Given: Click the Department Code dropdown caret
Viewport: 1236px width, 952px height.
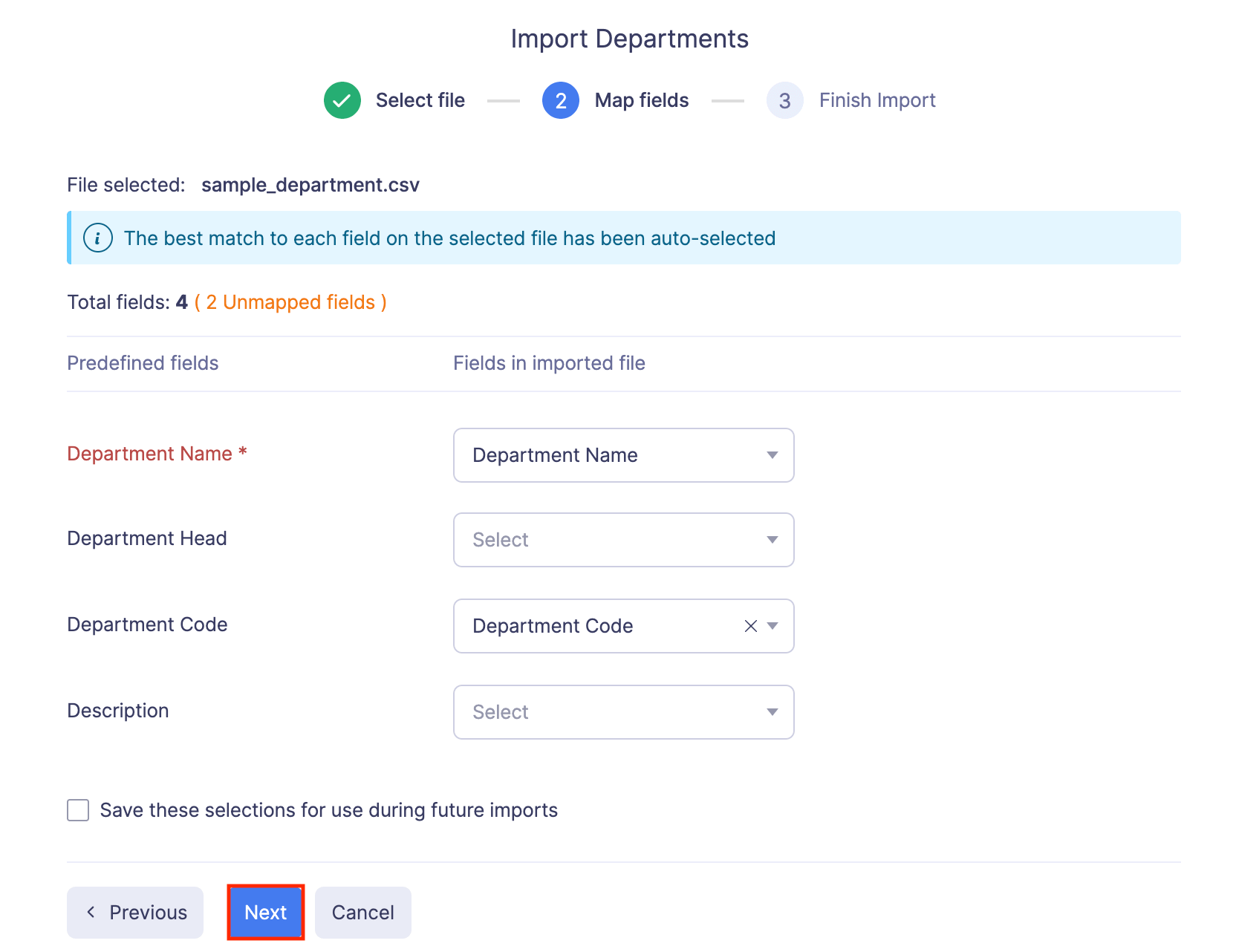Looking at the screenshot, I should pyautogui.click(x=772, y=626).
